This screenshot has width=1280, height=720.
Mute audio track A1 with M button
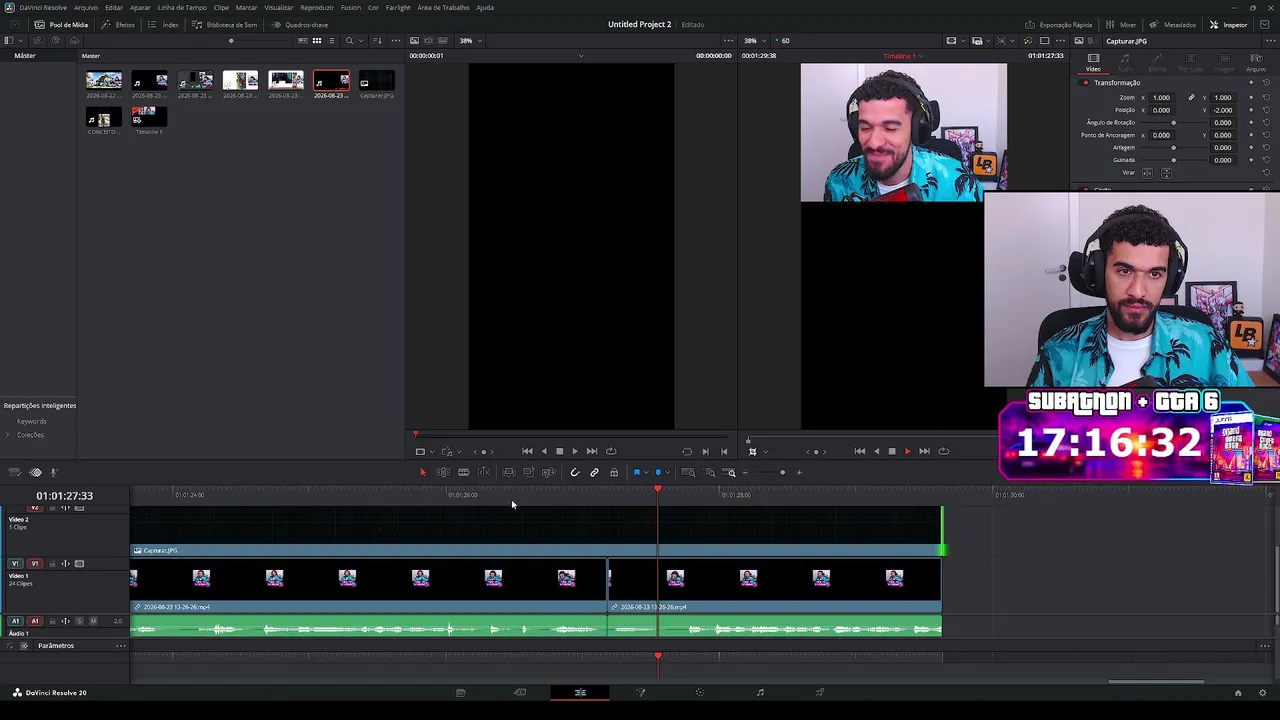coord(93,621)
